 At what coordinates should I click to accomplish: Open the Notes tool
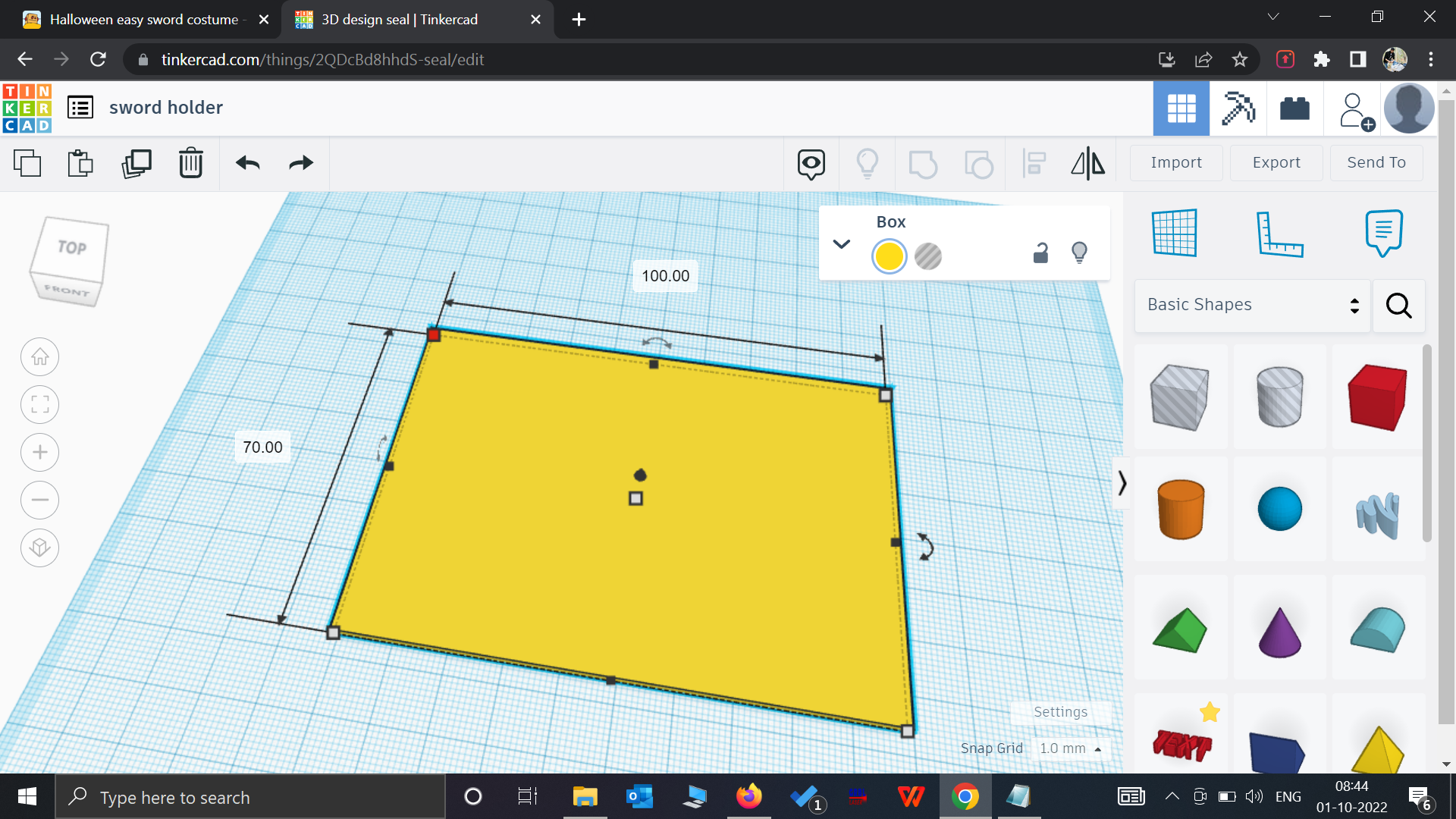[x=1383, y=233]
